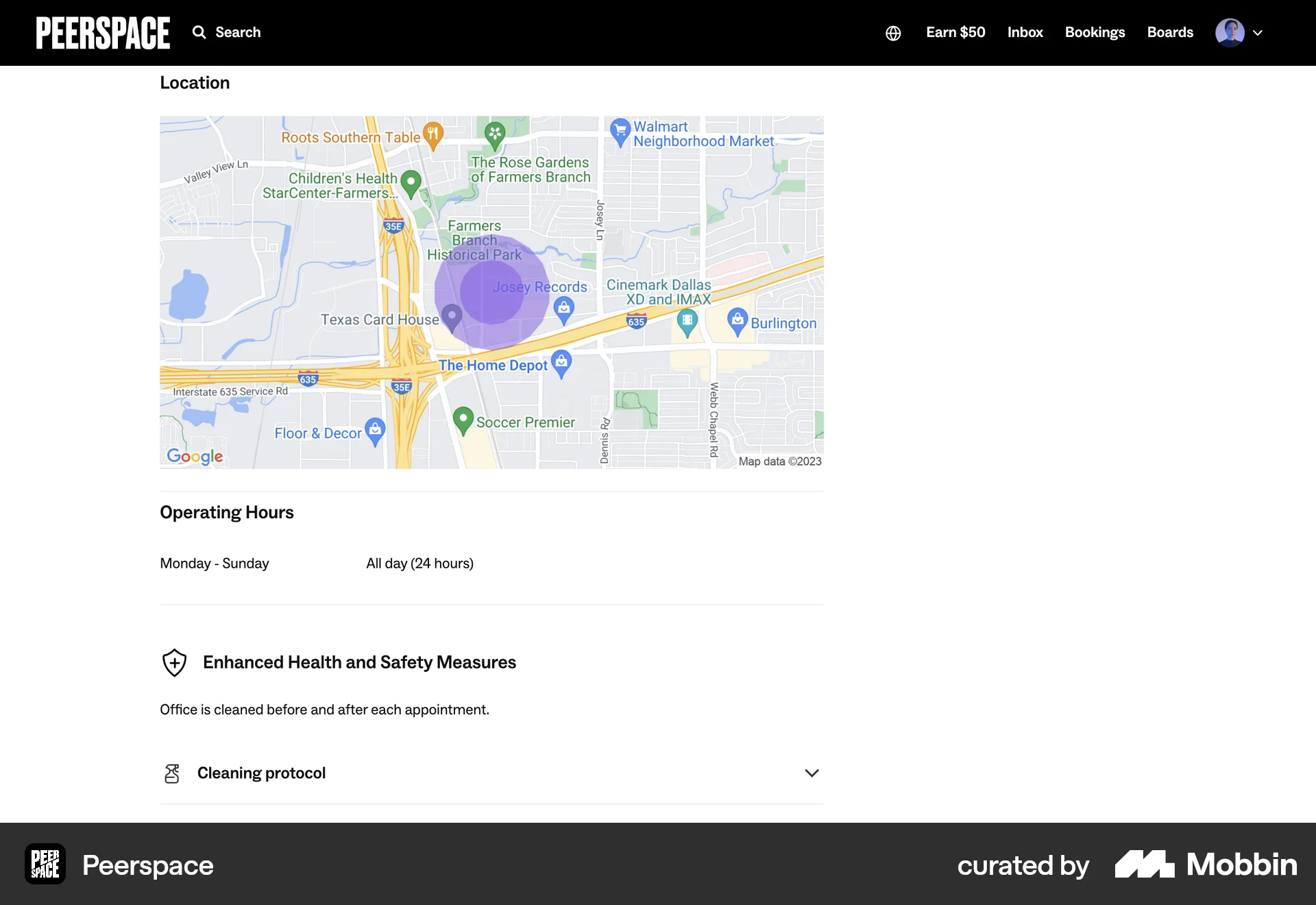Click the restaurant pin at Roots Southern Table
The width and height of the screenshot is (1316, 905).
pos(432,135)
